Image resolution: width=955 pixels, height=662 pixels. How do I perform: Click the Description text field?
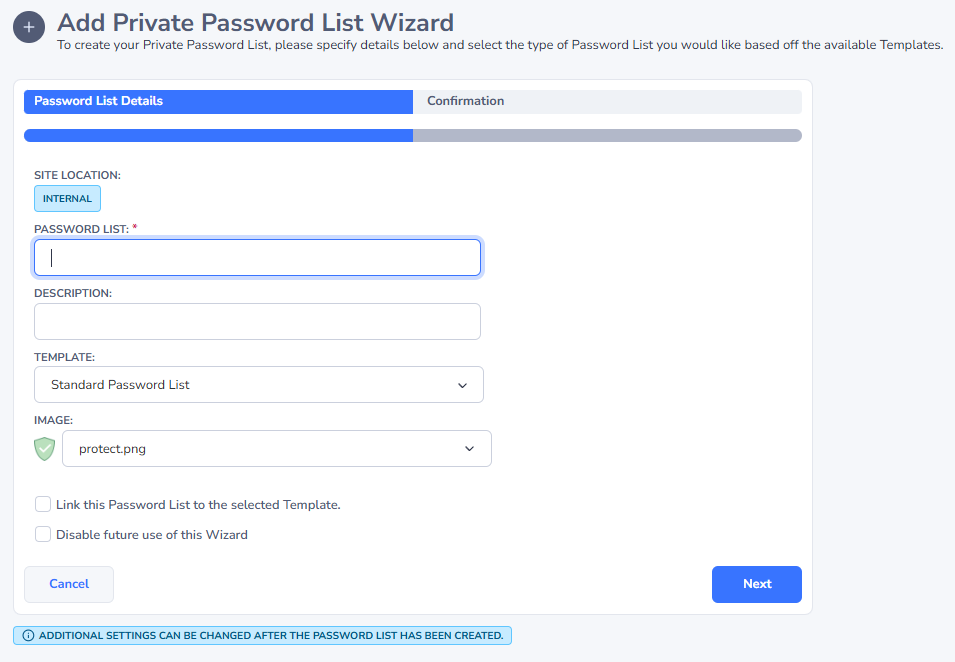[x=257, y=321]
